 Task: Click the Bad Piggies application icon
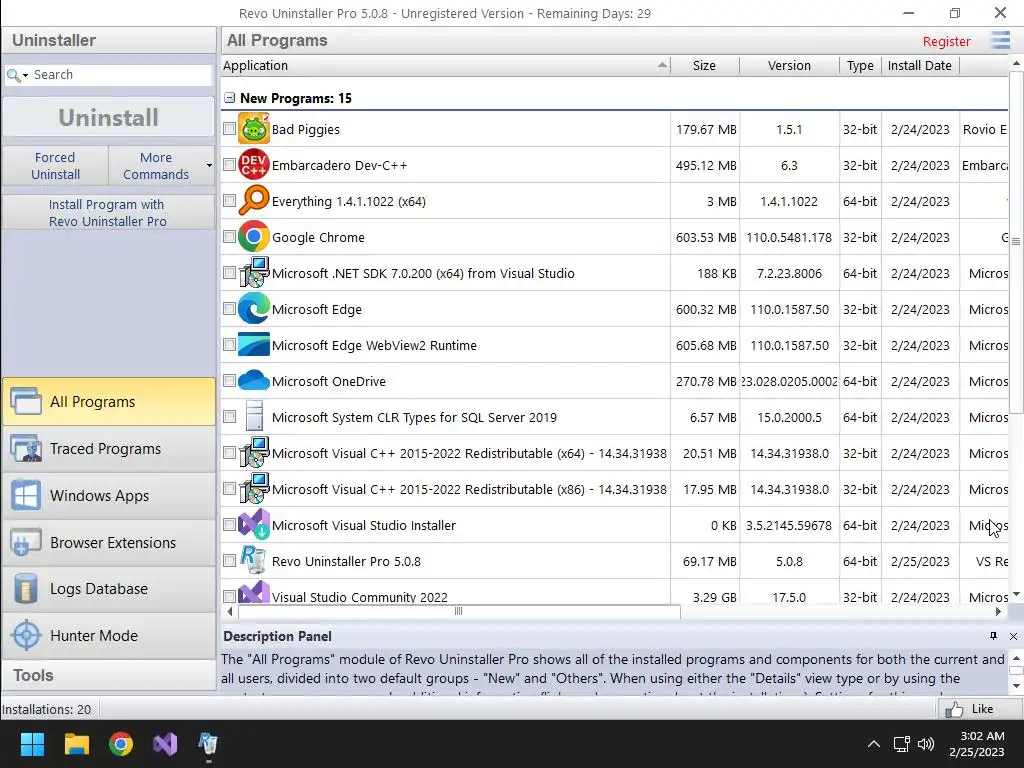[x=254, y=128]
